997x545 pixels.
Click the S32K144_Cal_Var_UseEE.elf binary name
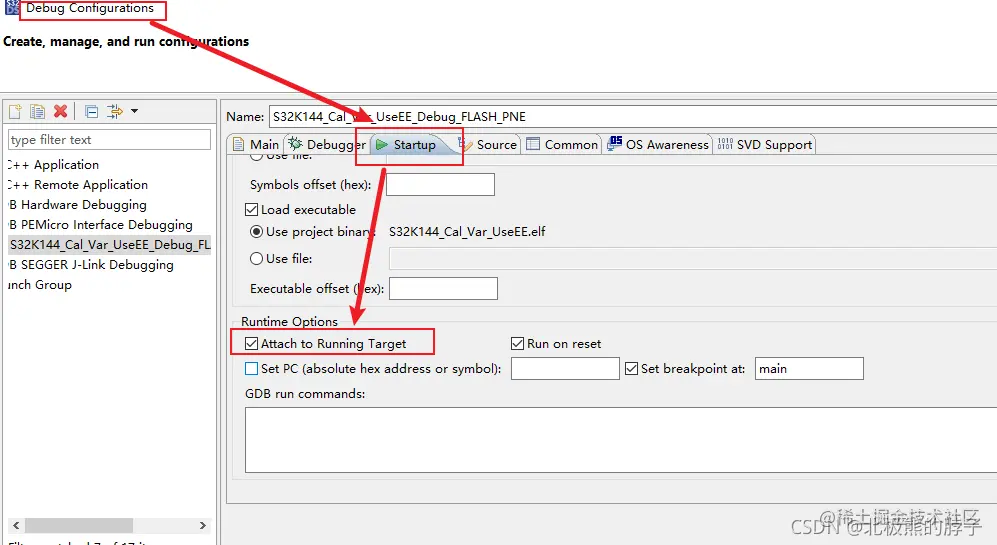point(467,232)
